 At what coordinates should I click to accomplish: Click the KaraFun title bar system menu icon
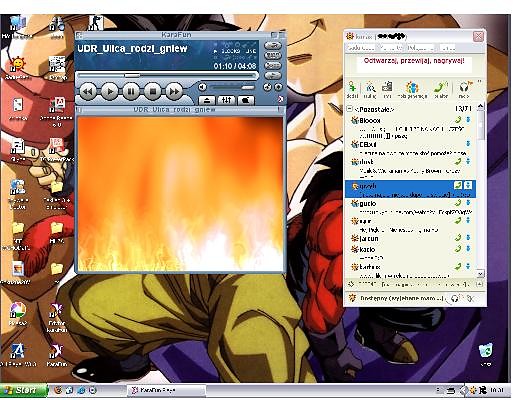79,35
